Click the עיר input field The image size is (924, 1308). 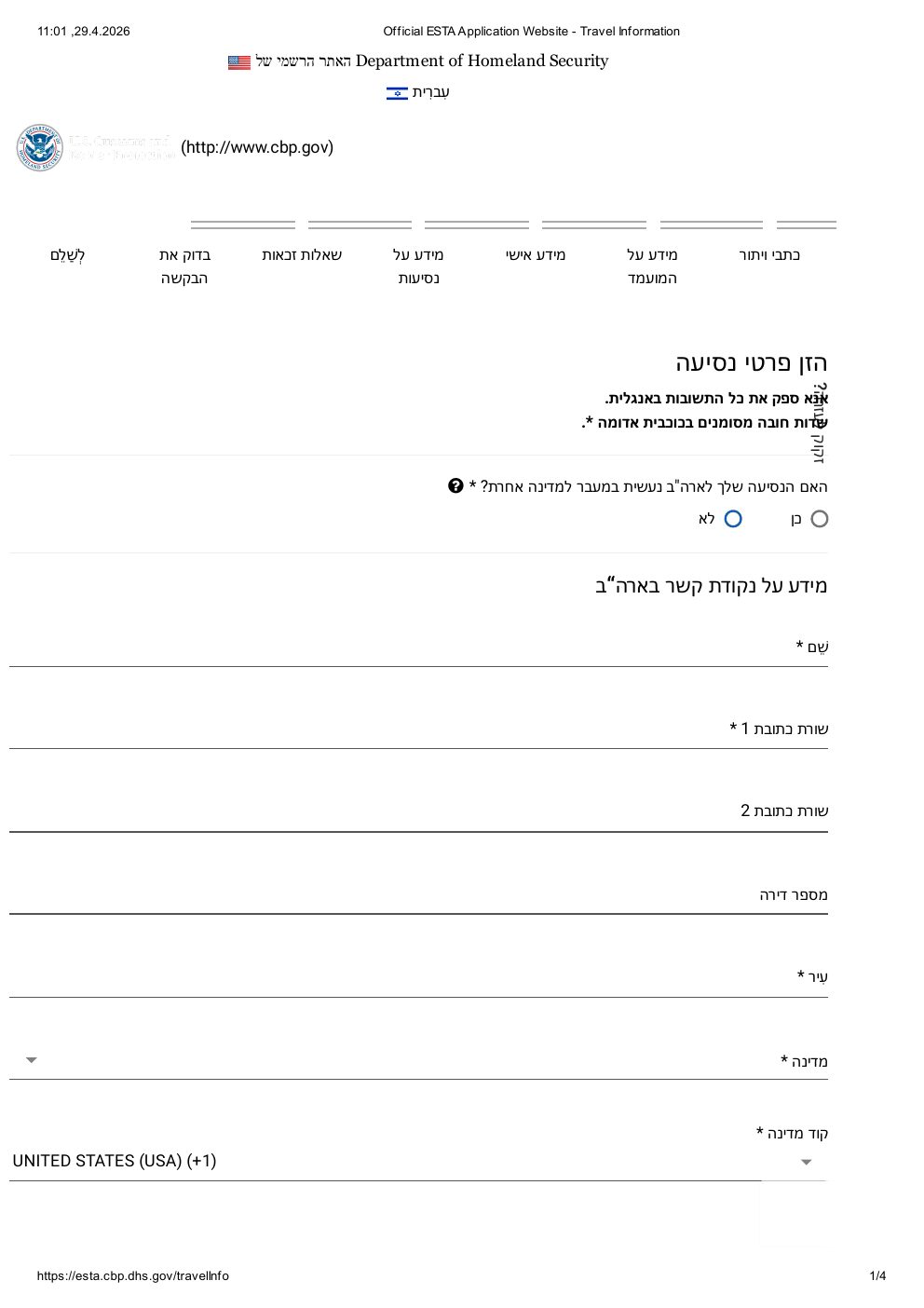pyautogui.click(x=419, y=990)
